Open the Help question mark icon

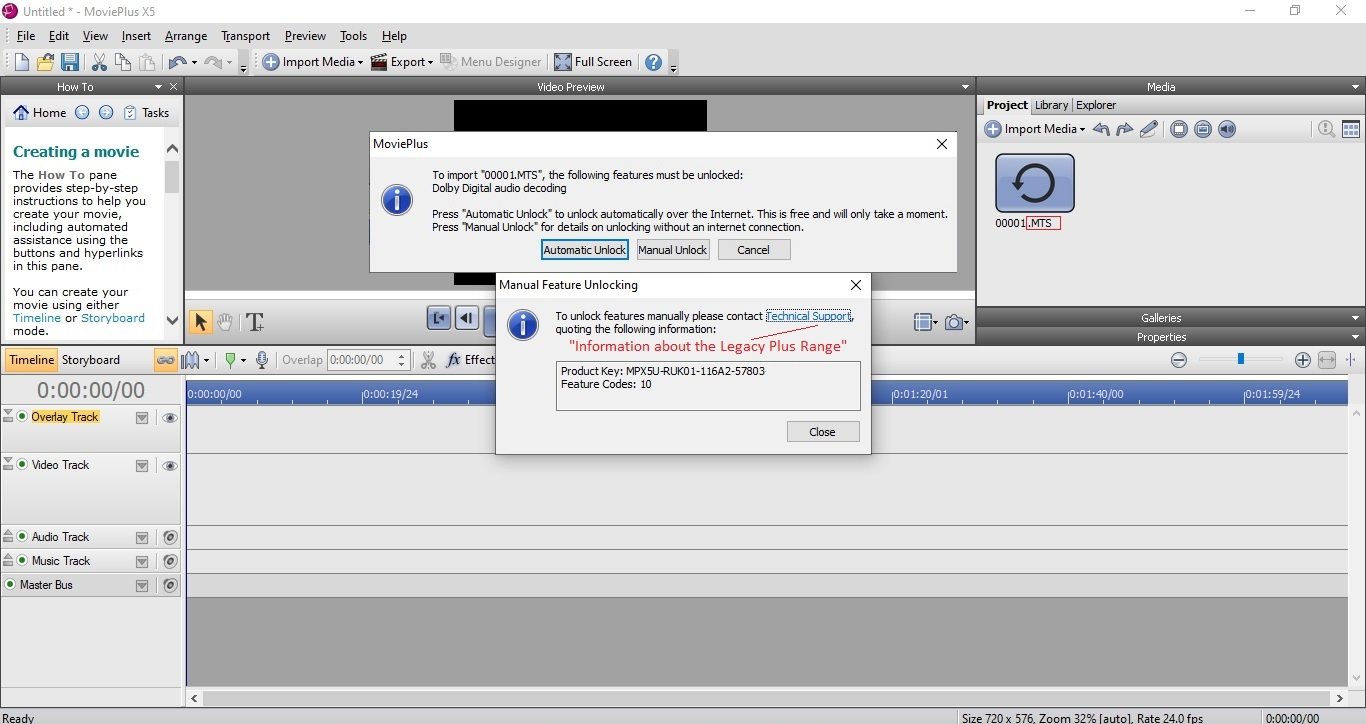653,62
